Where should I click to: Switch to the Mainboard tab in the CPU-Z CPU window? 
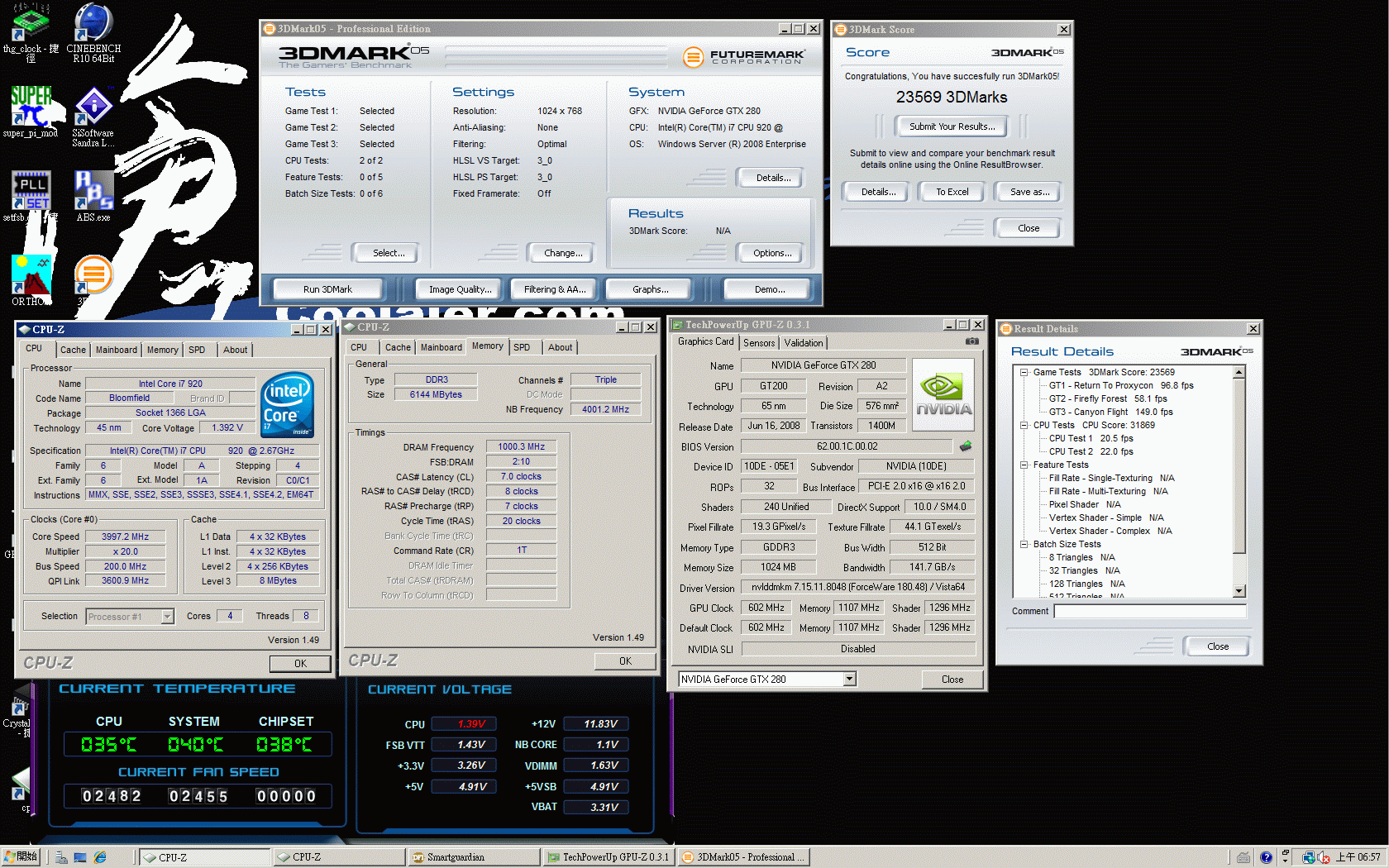click(x=116, y=350)
